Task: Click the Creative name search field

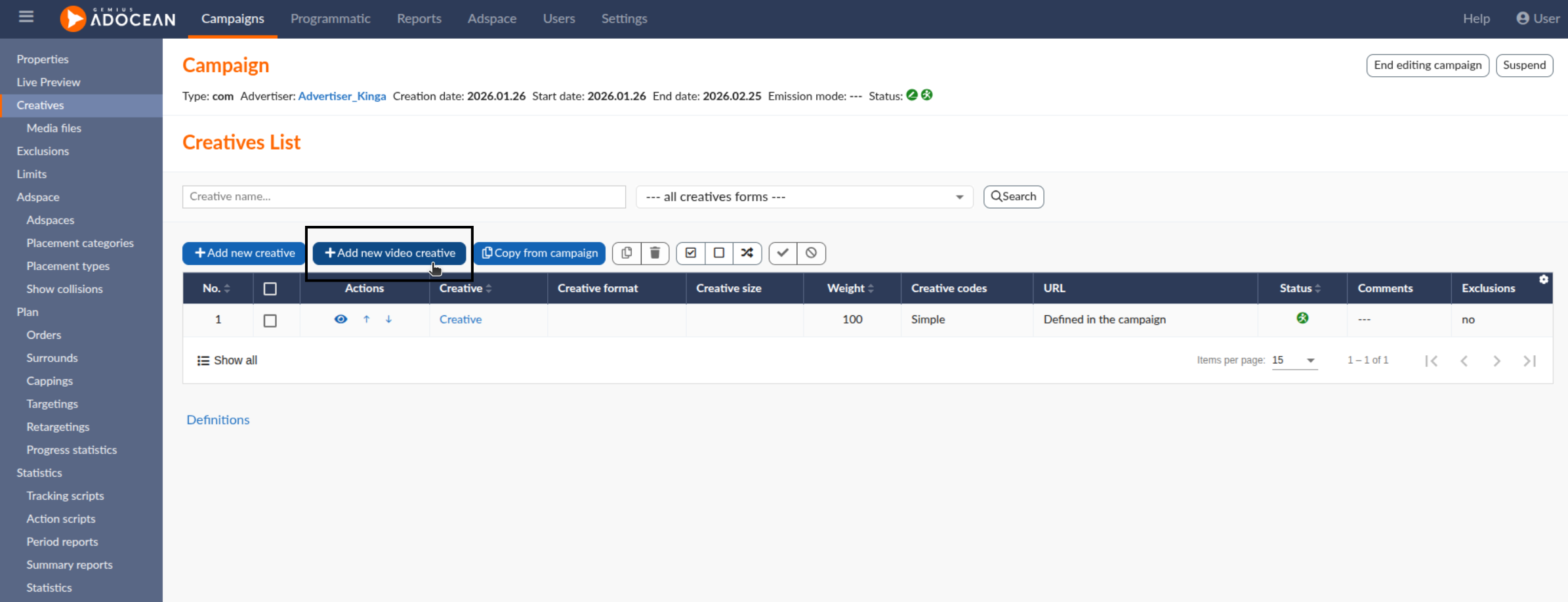Action: click(x=403, y=197)
